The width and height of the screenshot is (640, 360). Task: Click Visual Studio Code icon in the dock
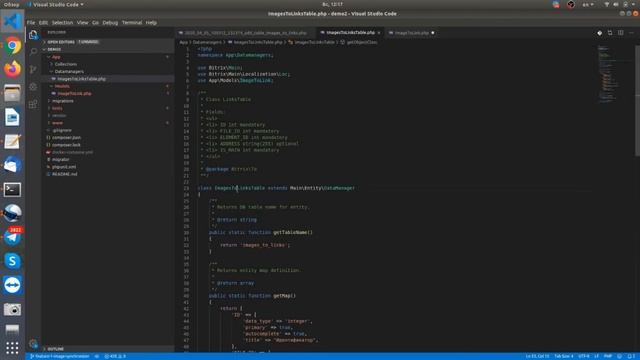[12, 21]
